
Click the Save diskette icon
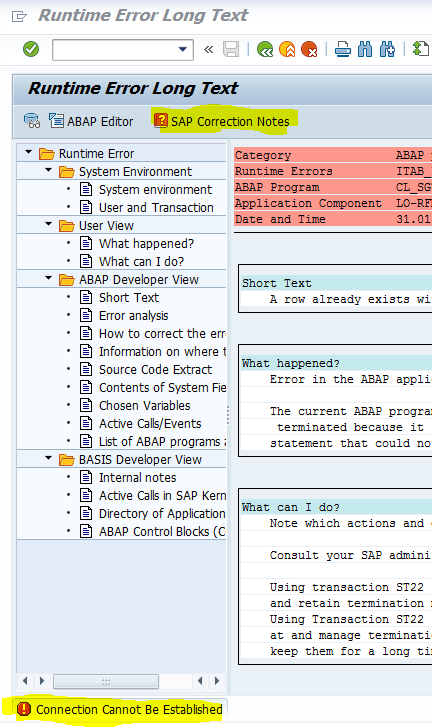(x=231, y=49)
